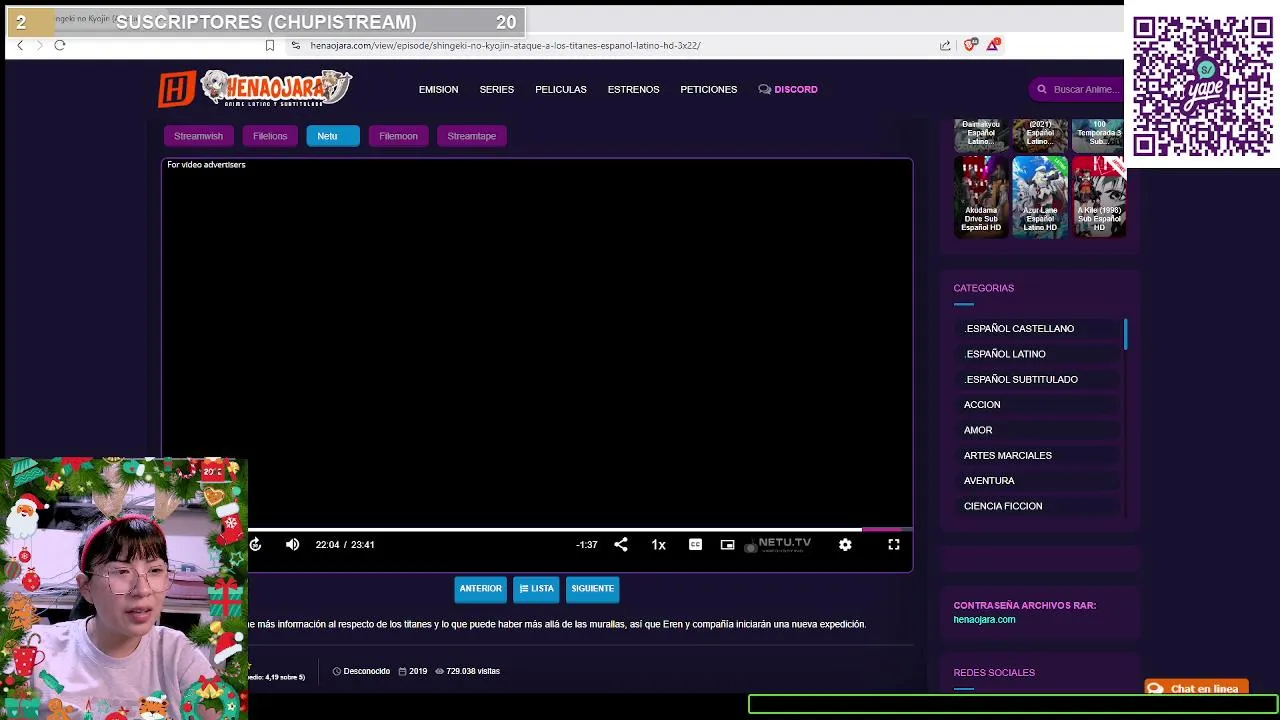
Task: Share the video using the player share icon
Action: pyautogui.click(x=621, y=544)
